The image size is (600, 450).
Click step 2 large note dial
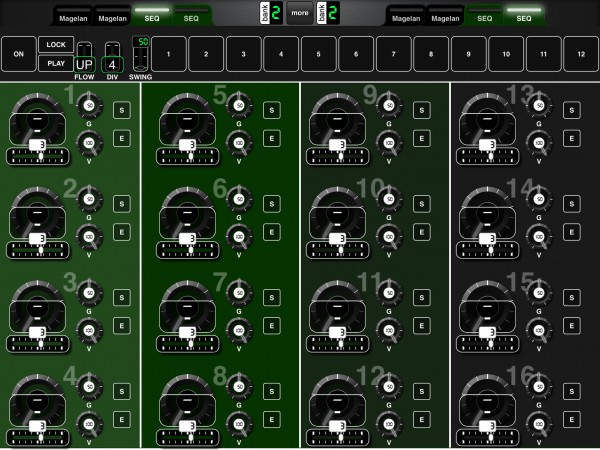pyautogui.click(x=37, y=213)
